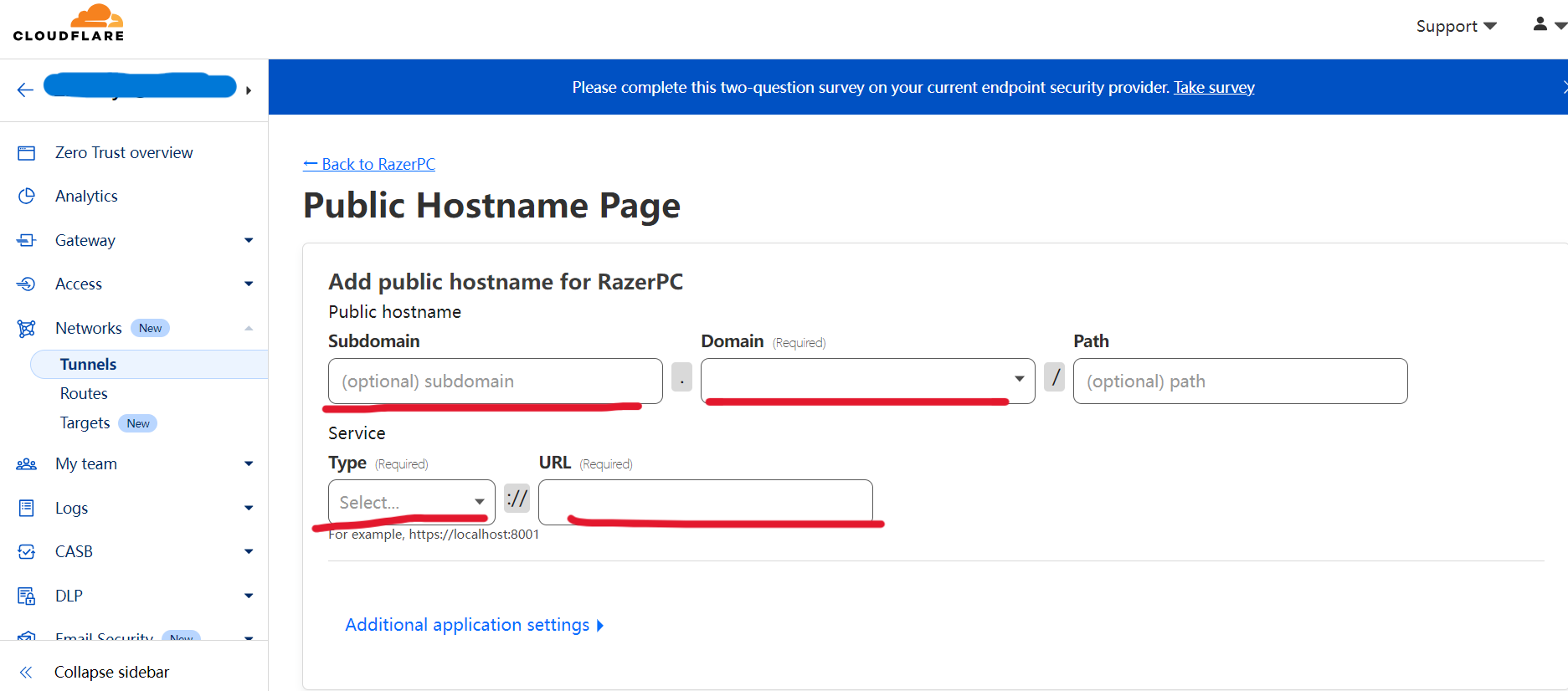Viewport: 1568px width, 691px height.
Task: Click the Access icon in sidebar
Action: pos(27,284)
